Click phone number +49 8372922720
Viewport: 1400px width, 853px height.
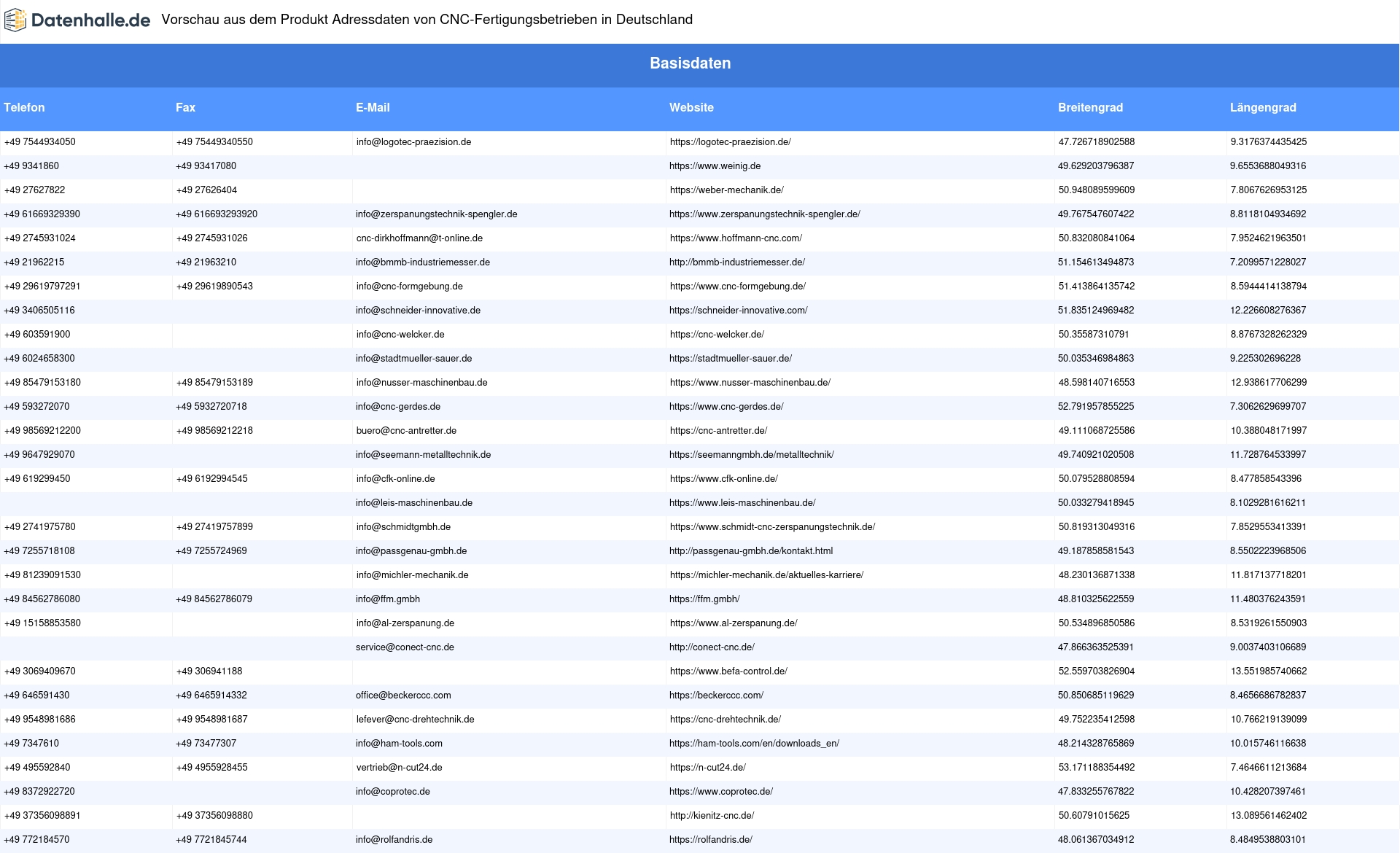click(39, 792)
